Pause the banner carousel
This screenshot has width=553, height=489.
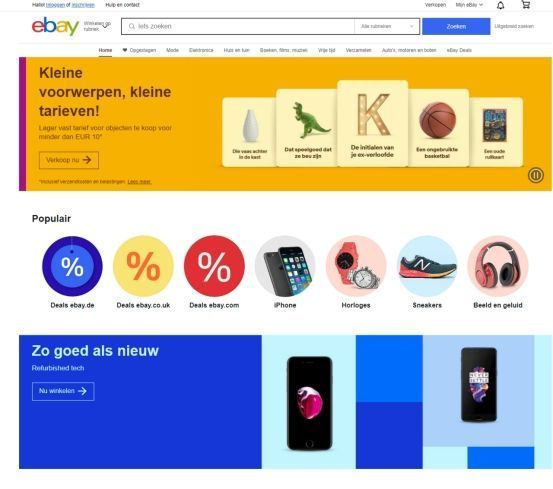point(535,175)
